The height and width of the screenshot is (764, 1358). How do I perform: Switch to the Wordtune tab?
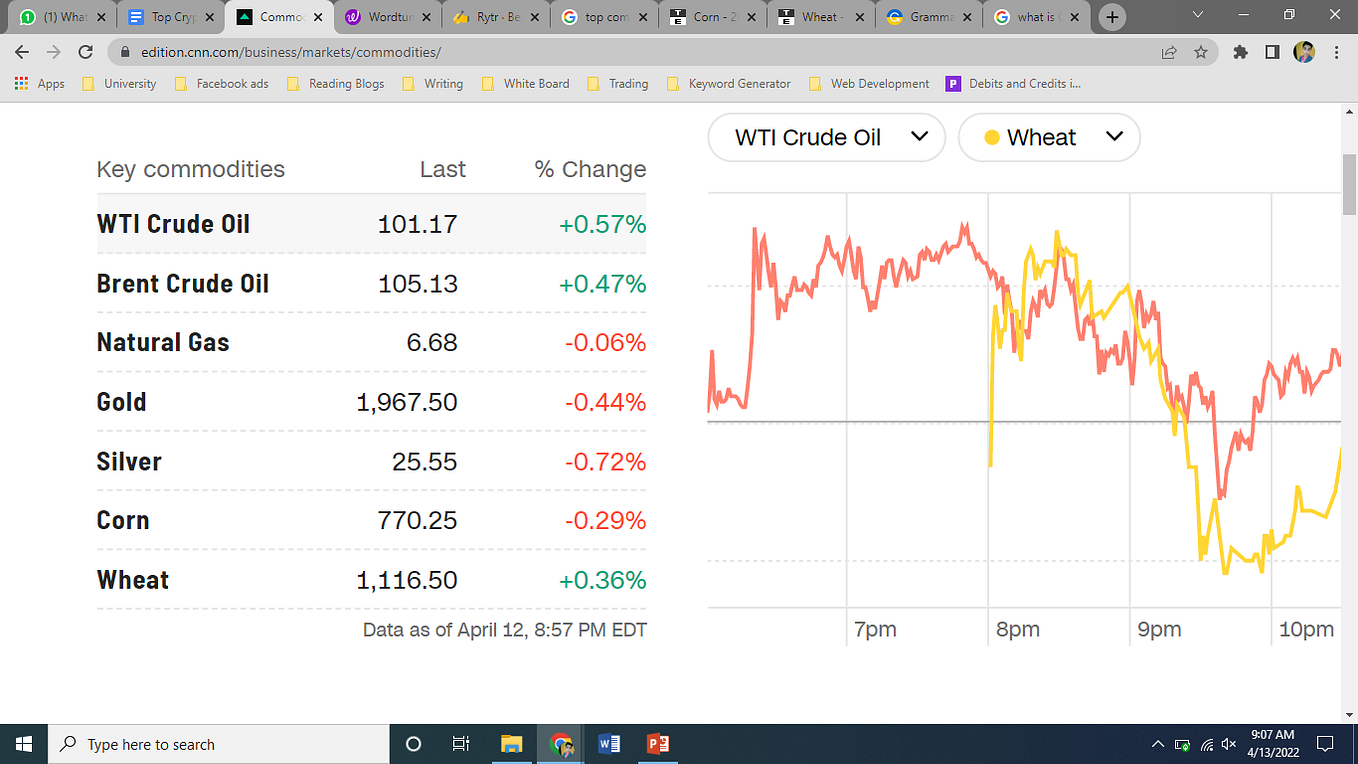pos(387,17)
